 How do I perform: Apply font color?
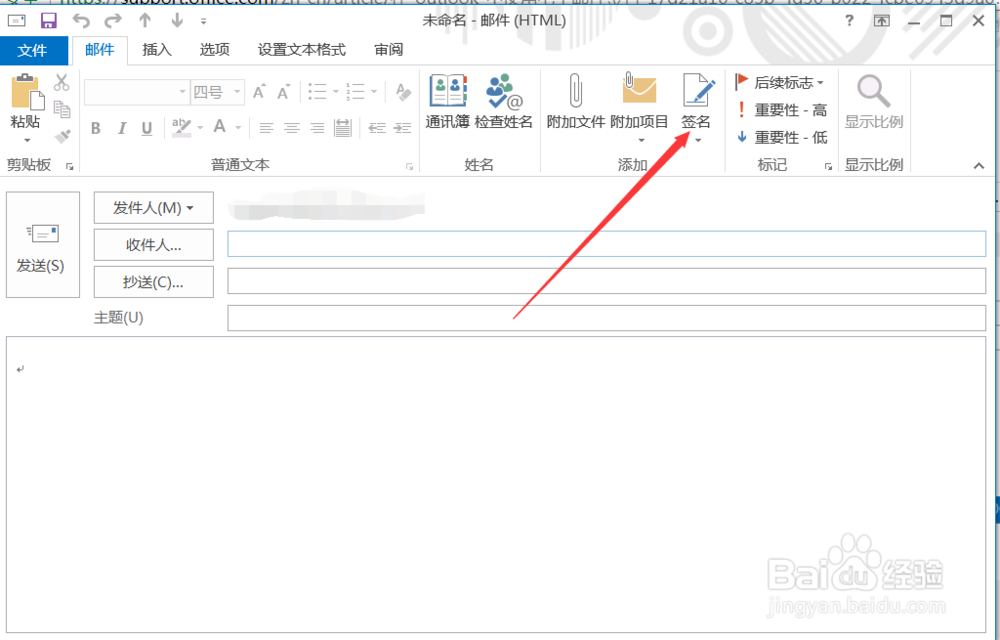(x=220, y=127)
